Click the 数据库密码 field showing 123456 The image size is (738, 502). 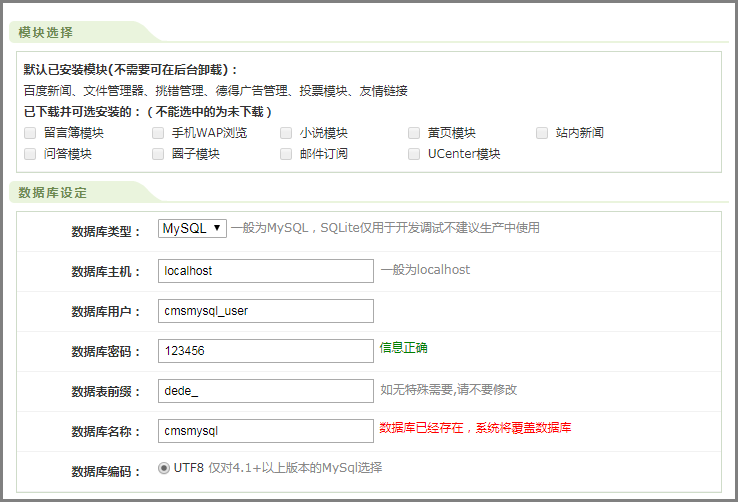266,351
